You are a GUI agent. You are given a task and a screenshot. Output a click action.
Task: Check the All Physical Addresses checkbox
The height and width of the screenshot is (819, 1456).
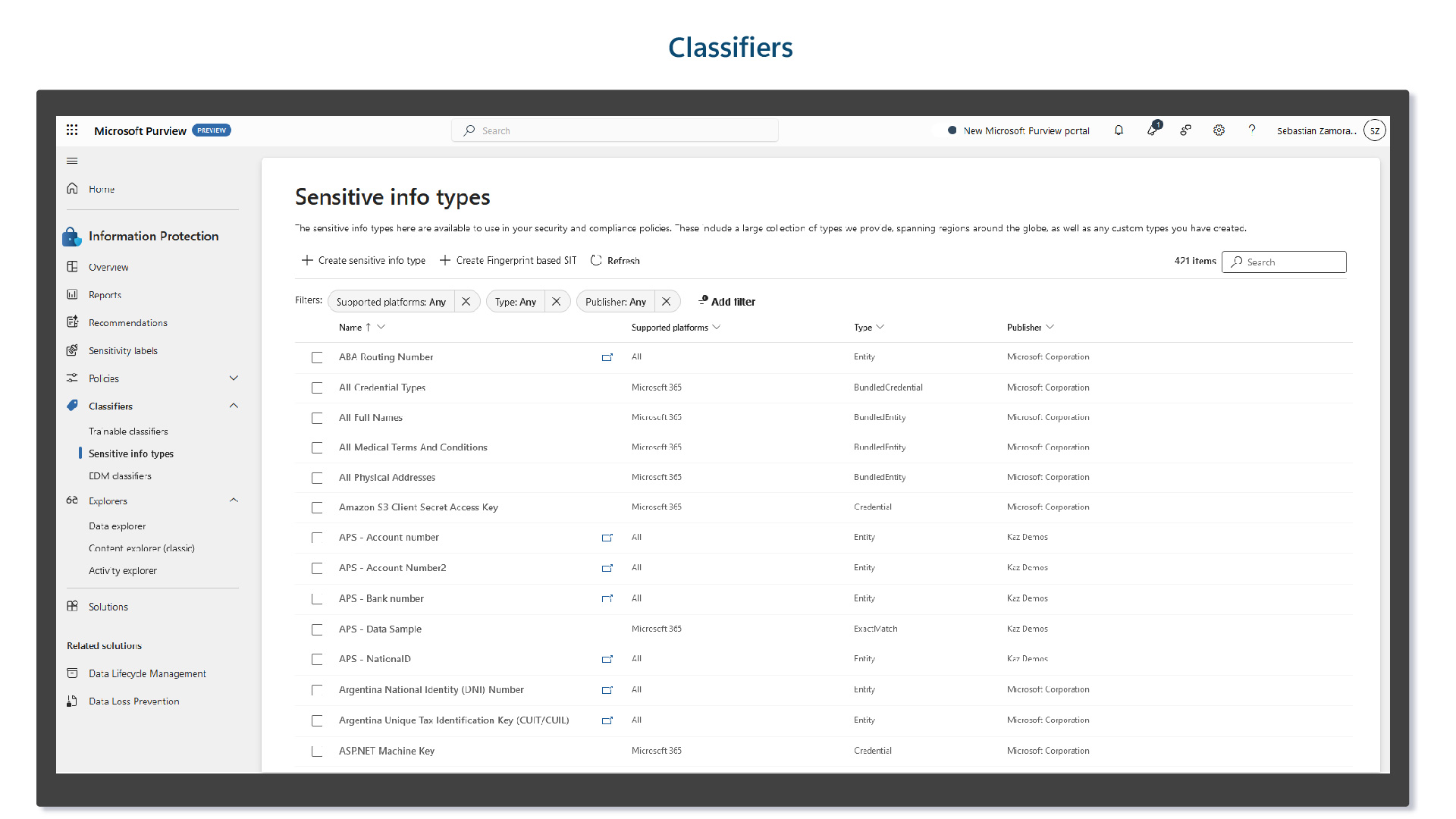(317, 478)
